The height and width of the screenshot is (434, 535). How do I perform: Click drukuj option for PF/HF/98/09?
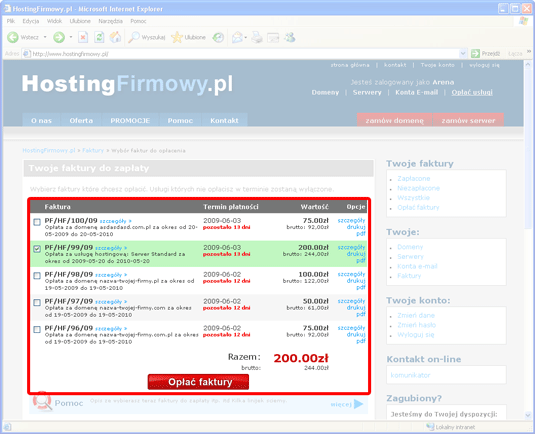[x=356, y=280]
